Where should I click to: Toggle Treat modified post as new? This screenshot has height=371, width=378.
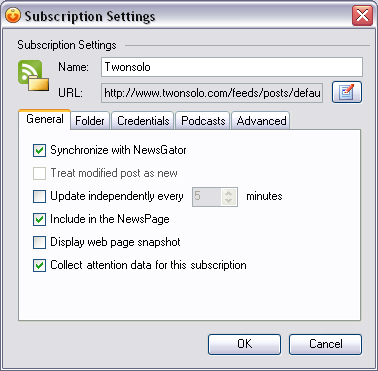click(x=39, y=173)
